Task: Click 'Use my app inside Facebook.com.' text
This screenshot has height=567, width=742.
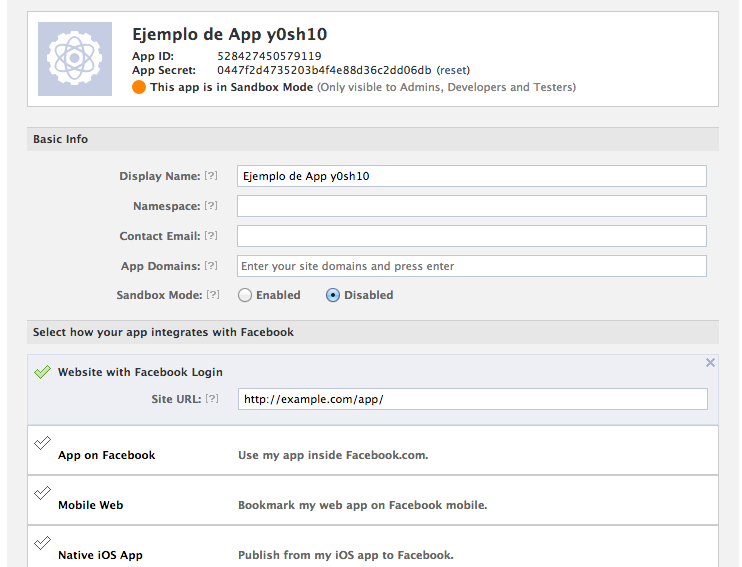Action: (333, 455)
